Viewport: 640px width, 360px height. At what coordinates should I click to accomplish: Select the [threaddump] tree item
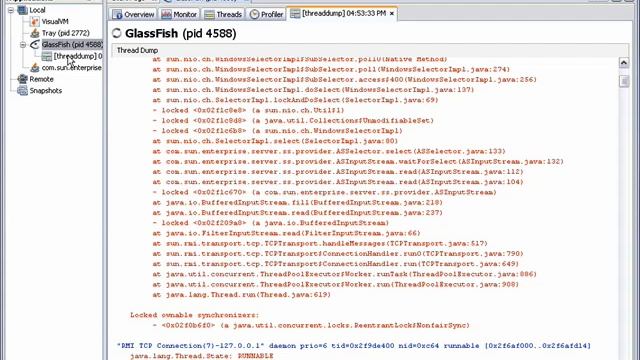click(x=78, y=56)
